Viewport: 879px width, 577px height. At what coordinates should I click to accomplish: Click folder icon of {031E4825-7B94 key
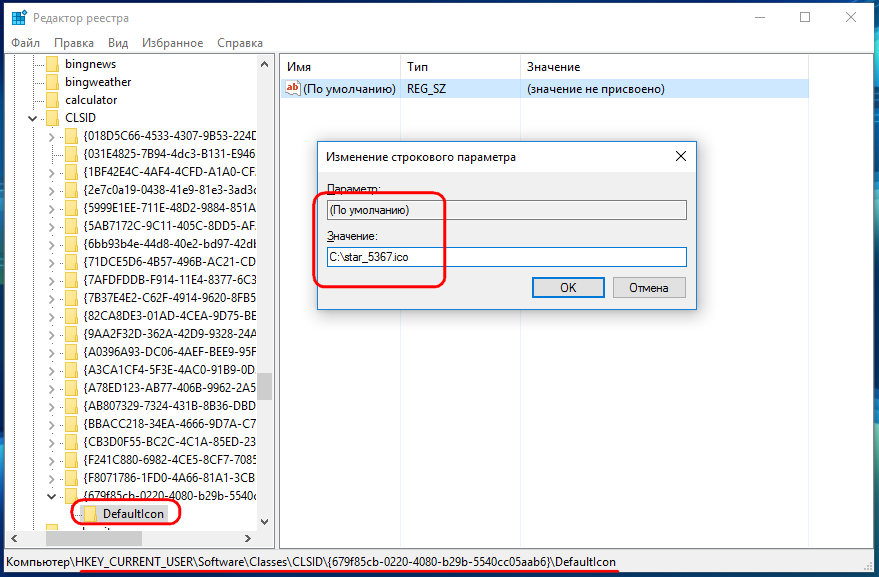pos(71,154)
